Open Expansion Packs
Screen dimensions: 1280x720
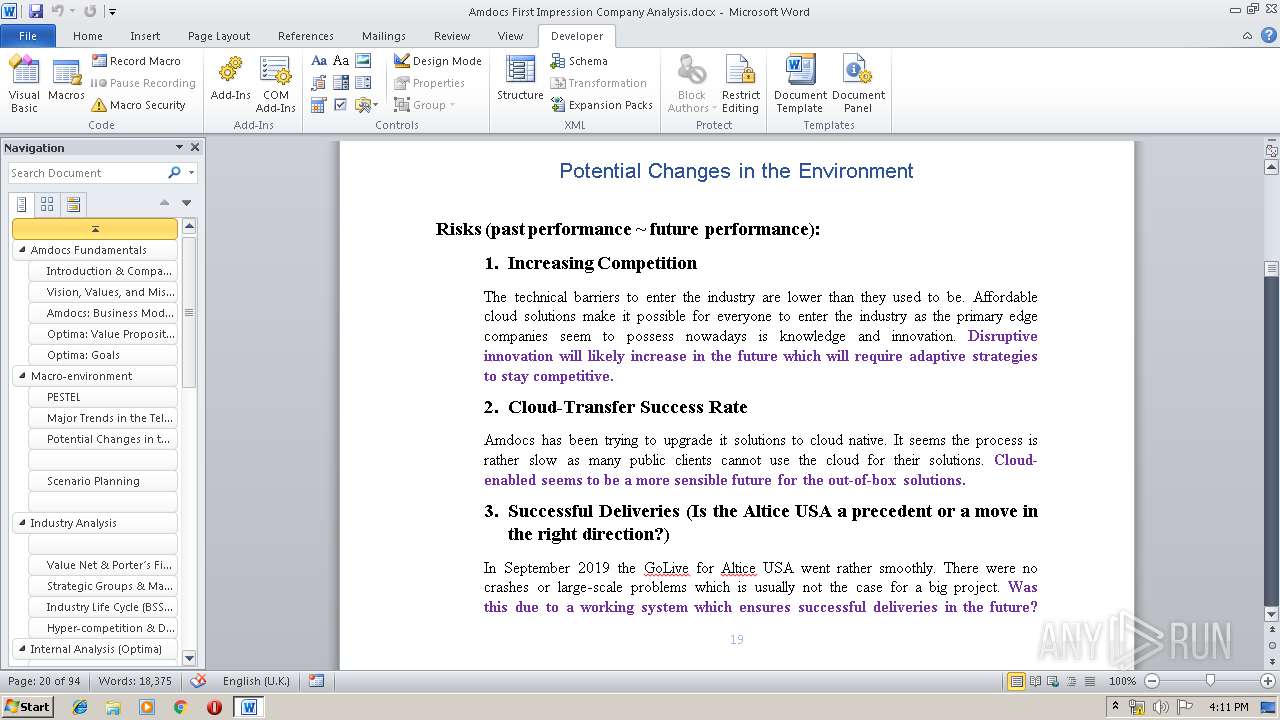(601, 105)
